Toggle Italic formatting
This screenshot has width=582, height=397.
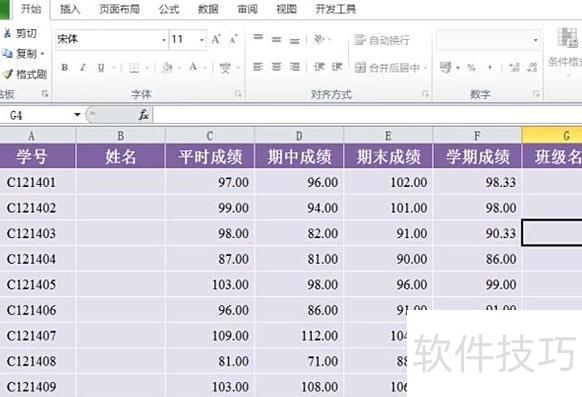point(83,68)
